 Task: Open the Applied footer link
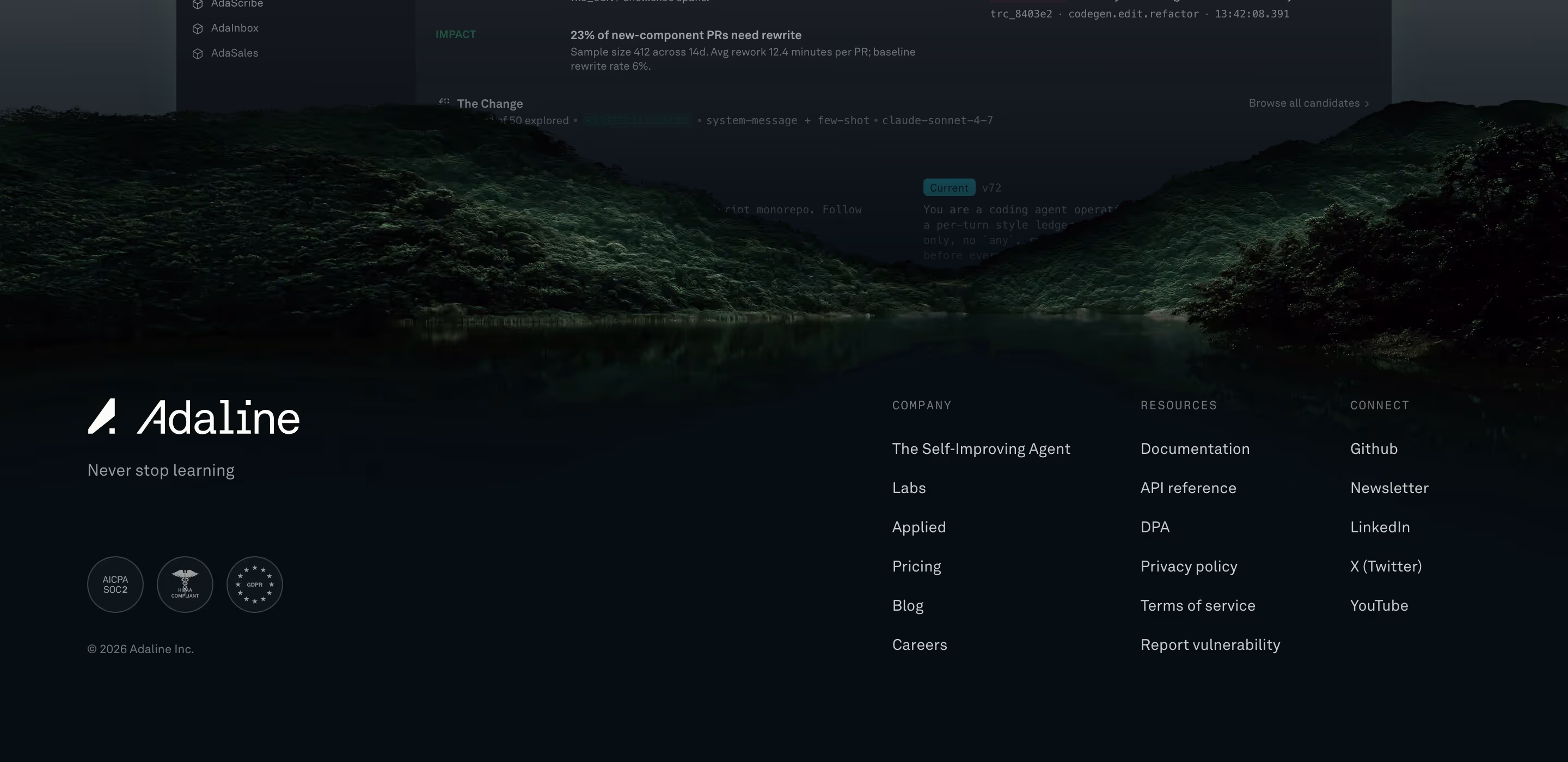919,527
